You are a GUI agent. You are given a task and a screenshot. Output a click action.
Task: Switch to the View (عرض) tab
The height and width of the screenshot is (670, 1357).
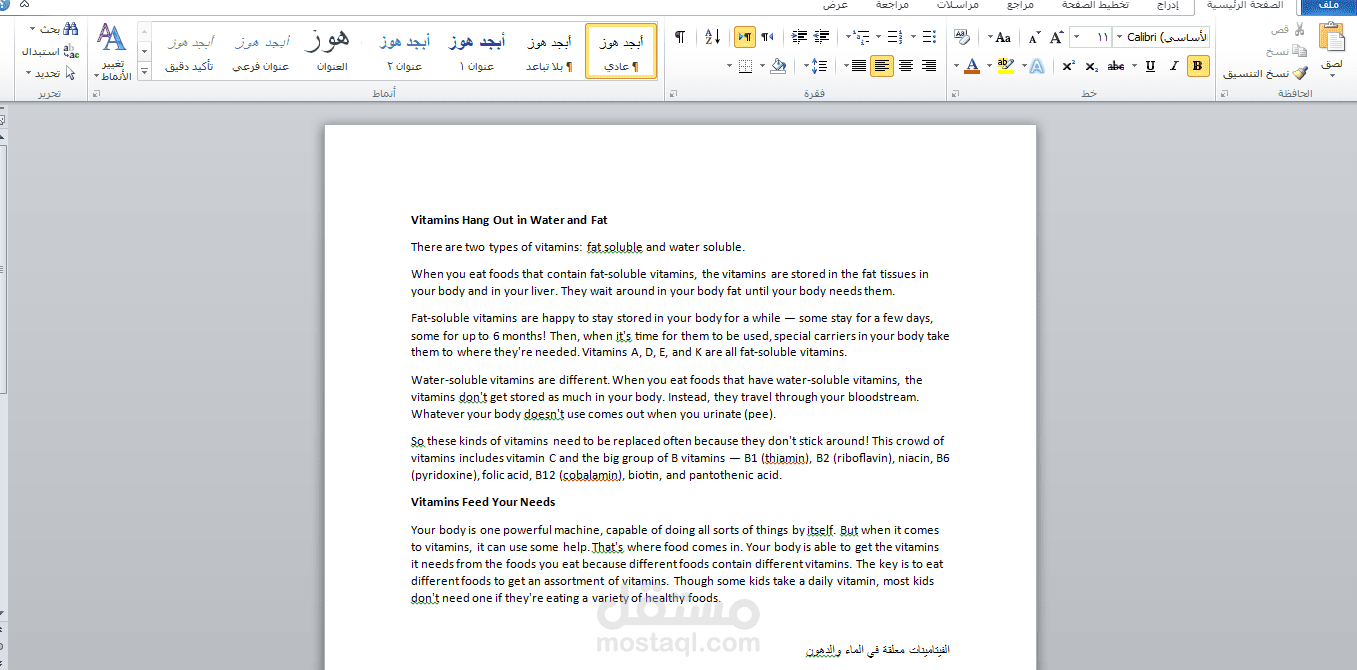pyautogui.click(x=836, y=5)
